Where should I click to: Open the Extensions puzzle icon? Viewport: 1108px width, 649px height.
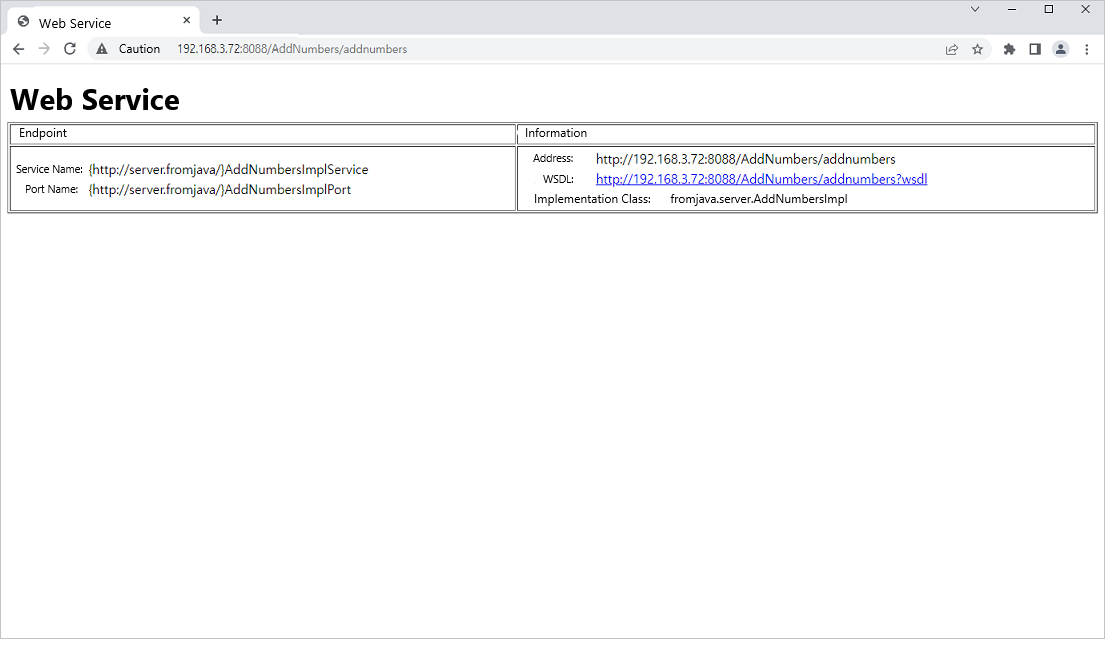click(x=1009, y=48)
